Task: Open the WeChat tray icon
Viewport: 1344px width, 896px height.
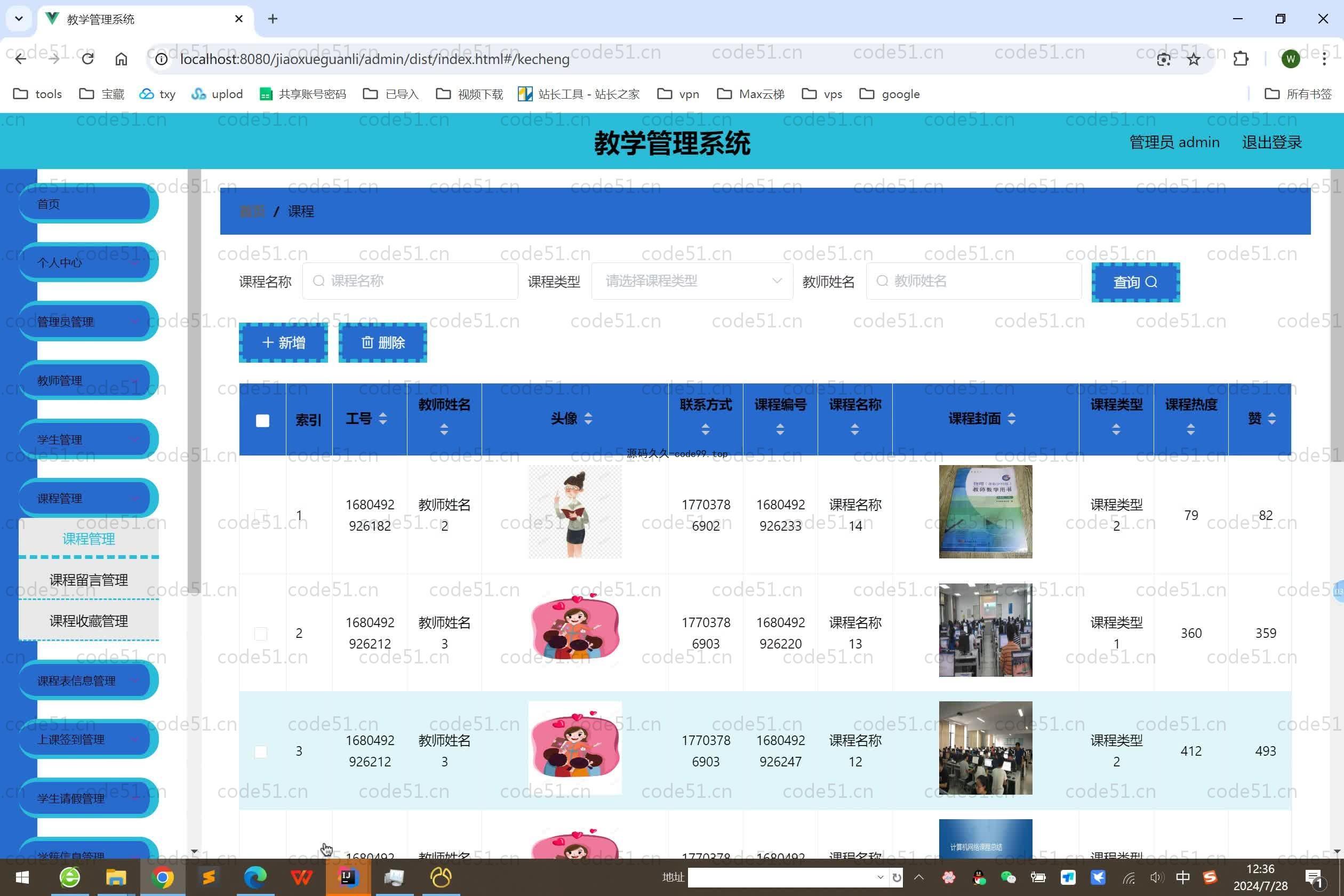Action: pyautogui.click(x=1008, y=877)
